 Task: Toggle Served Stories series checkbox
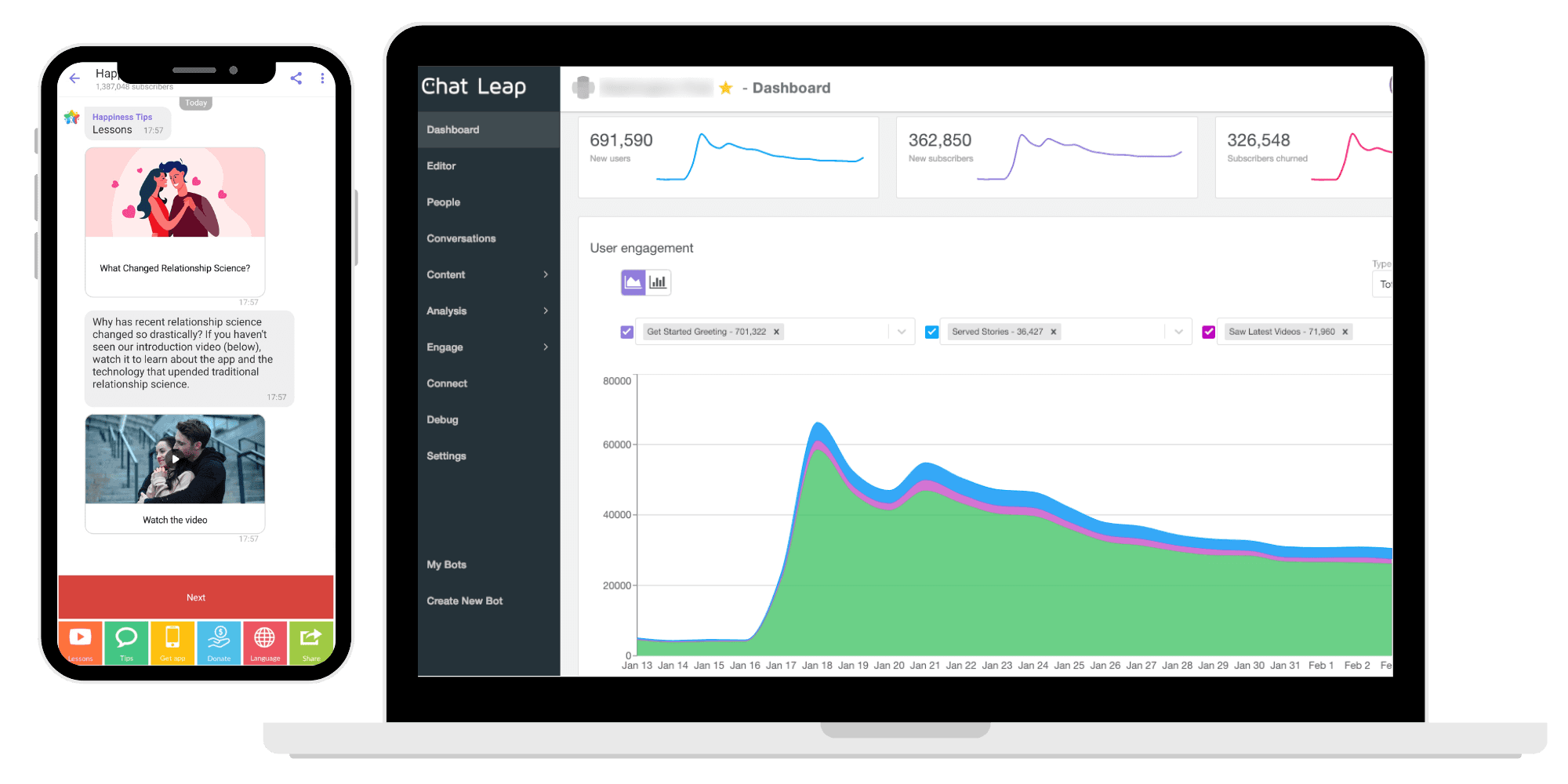pyautogui.click(x=931, y=332)
